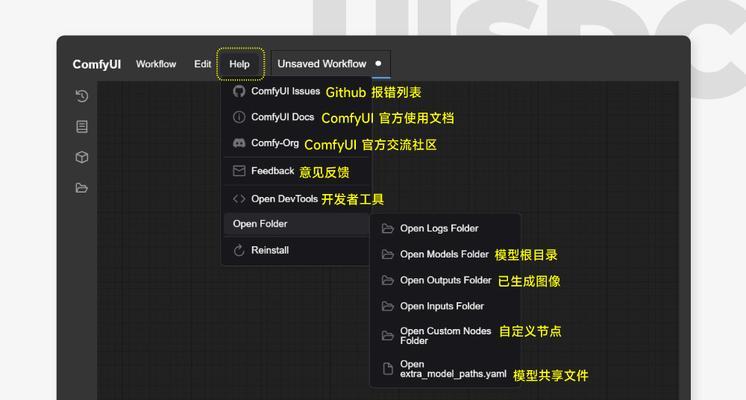Select the Reinstall menu entry
746x400 pixels.
pyautogui.click(x=297, y=250)
